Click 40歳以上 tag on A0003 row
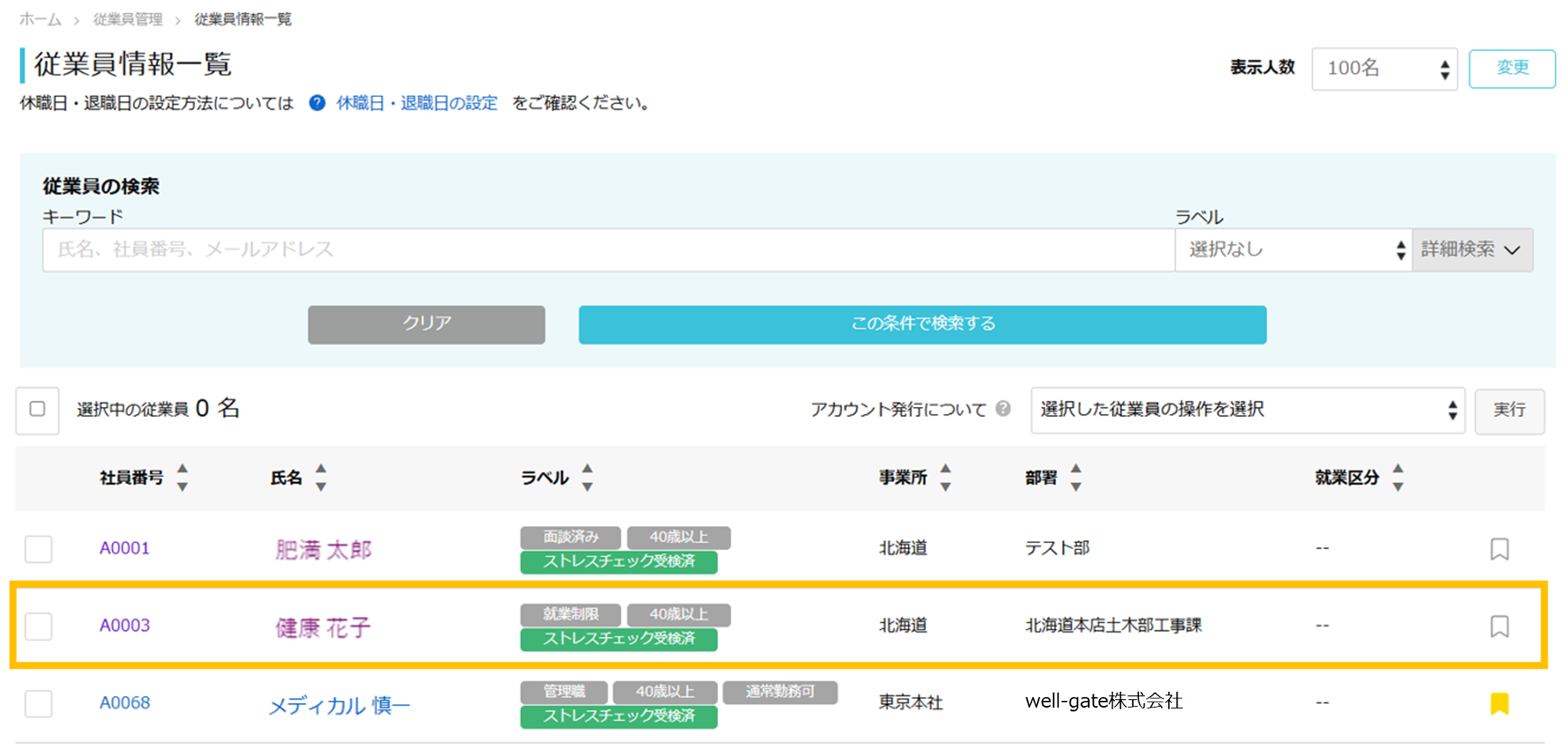 click(679, 615)
